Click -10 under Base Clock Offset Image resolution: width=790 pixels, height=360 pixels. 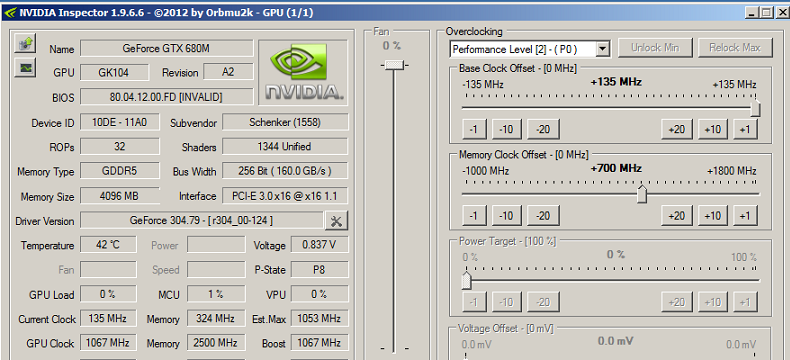coord(506,129)
